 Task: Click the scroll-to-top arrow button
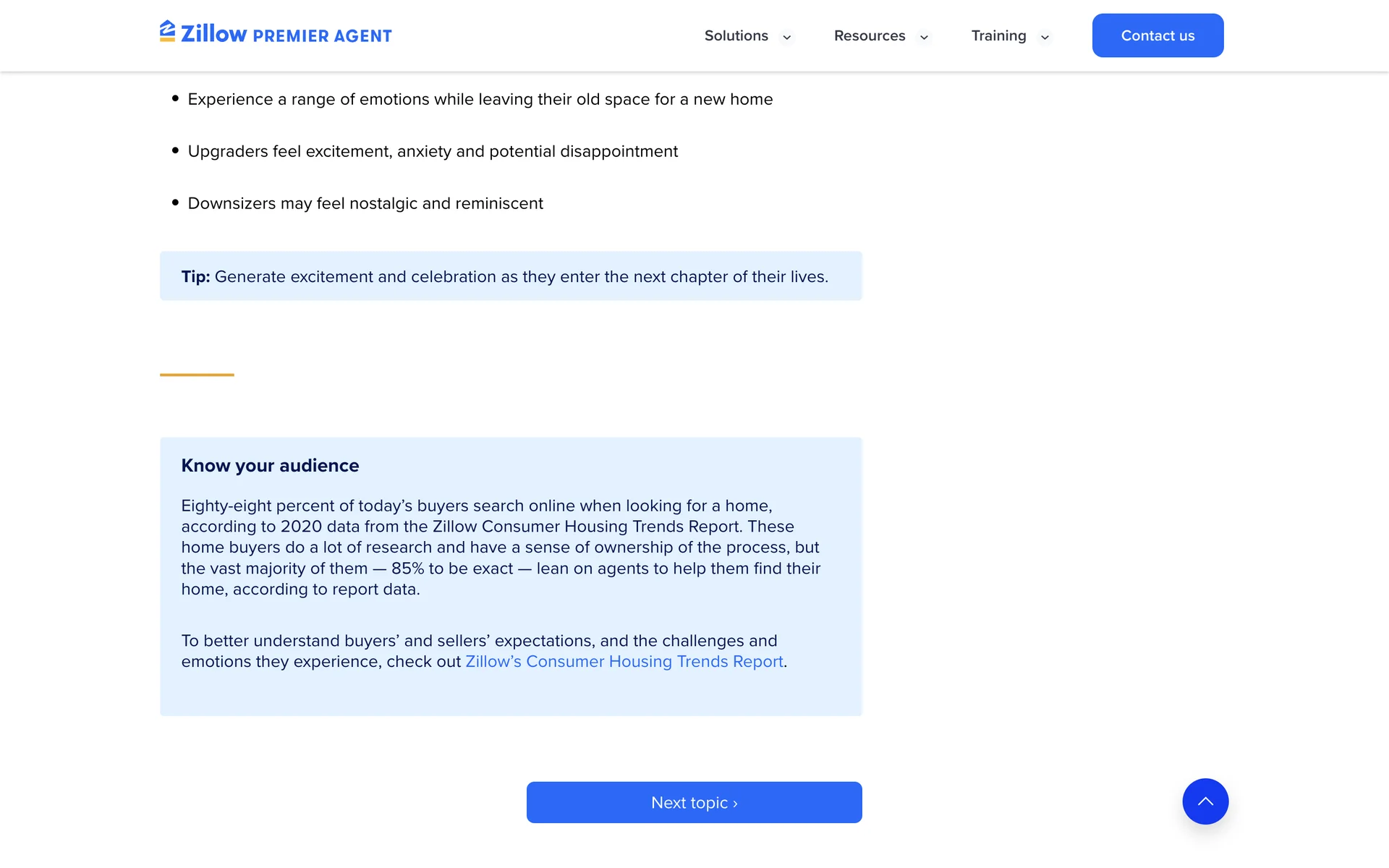pos(1205,801)
